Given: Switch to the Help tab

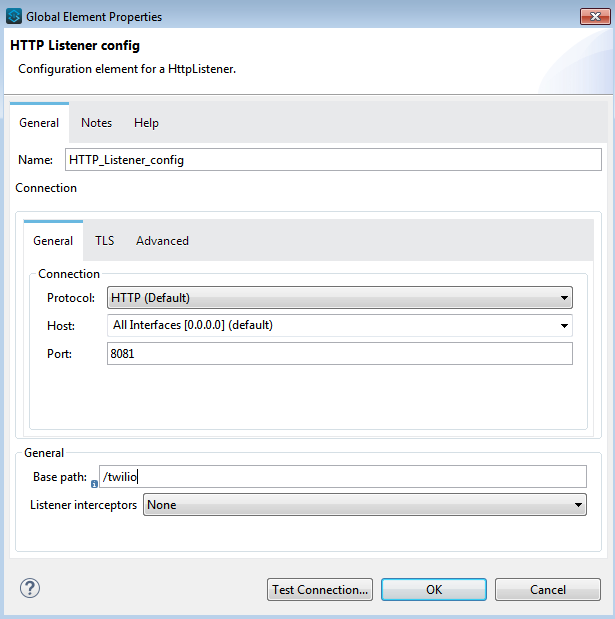Looking at the screenshot, I should point(146,123).
